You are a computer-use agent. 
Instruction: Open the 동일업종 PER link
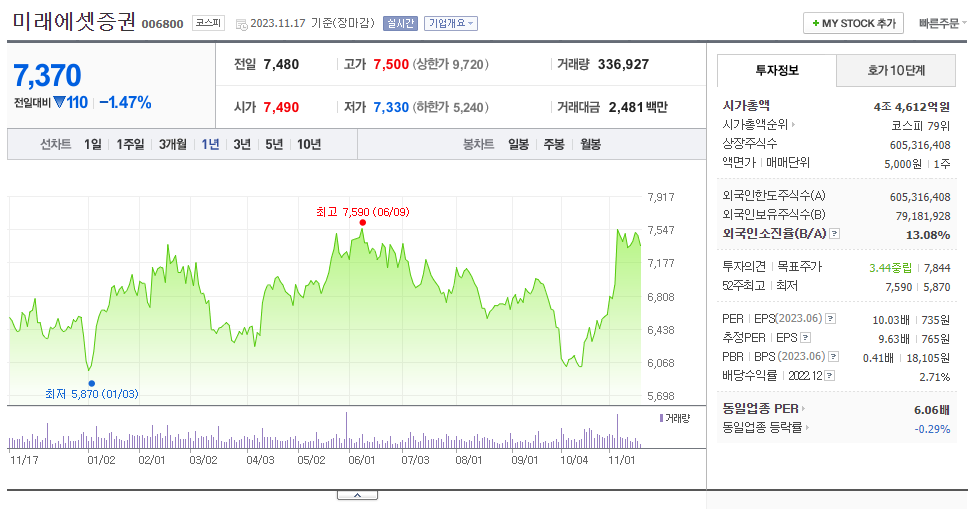click(763, 408)
